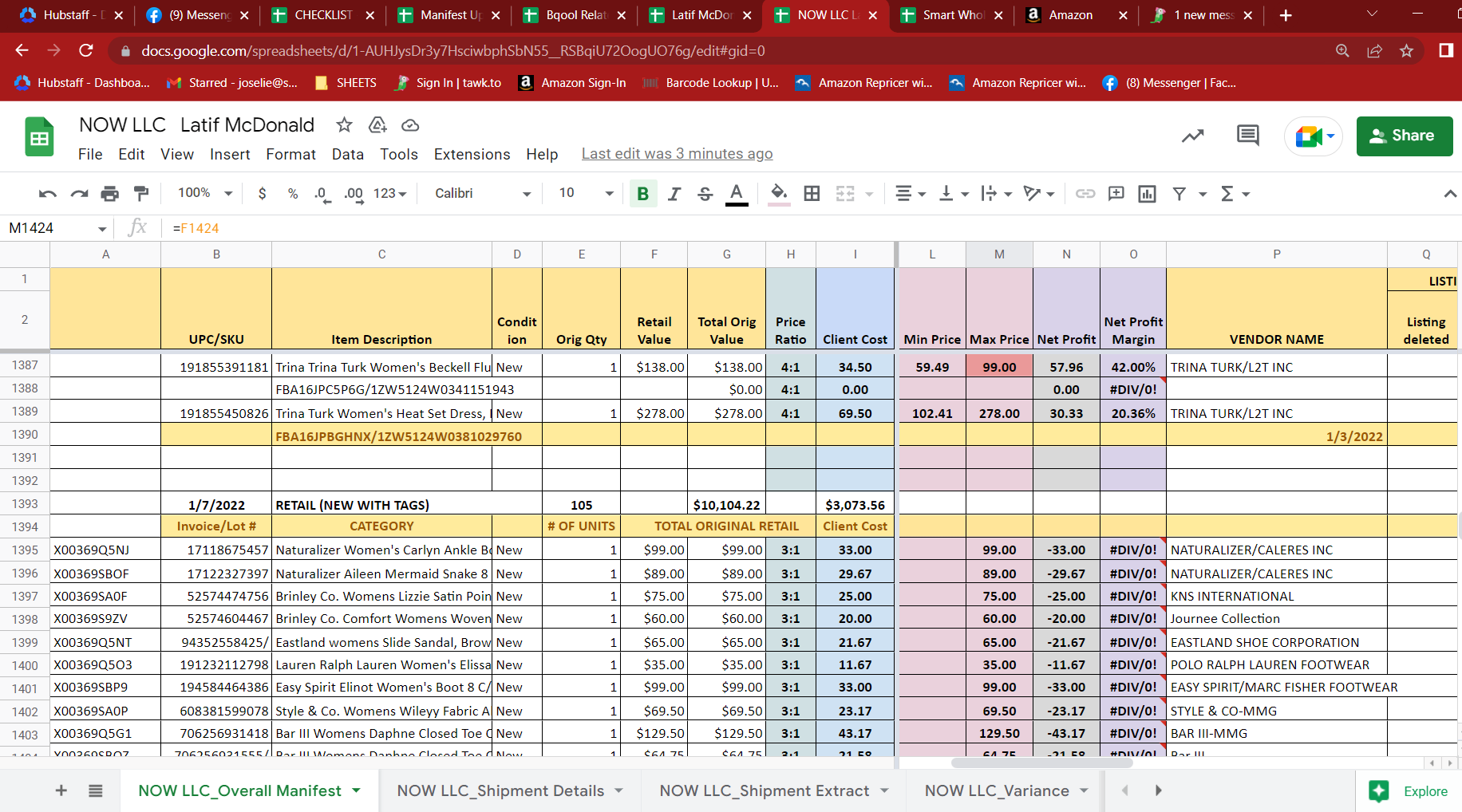Click the Borders icon

[812, 194]
